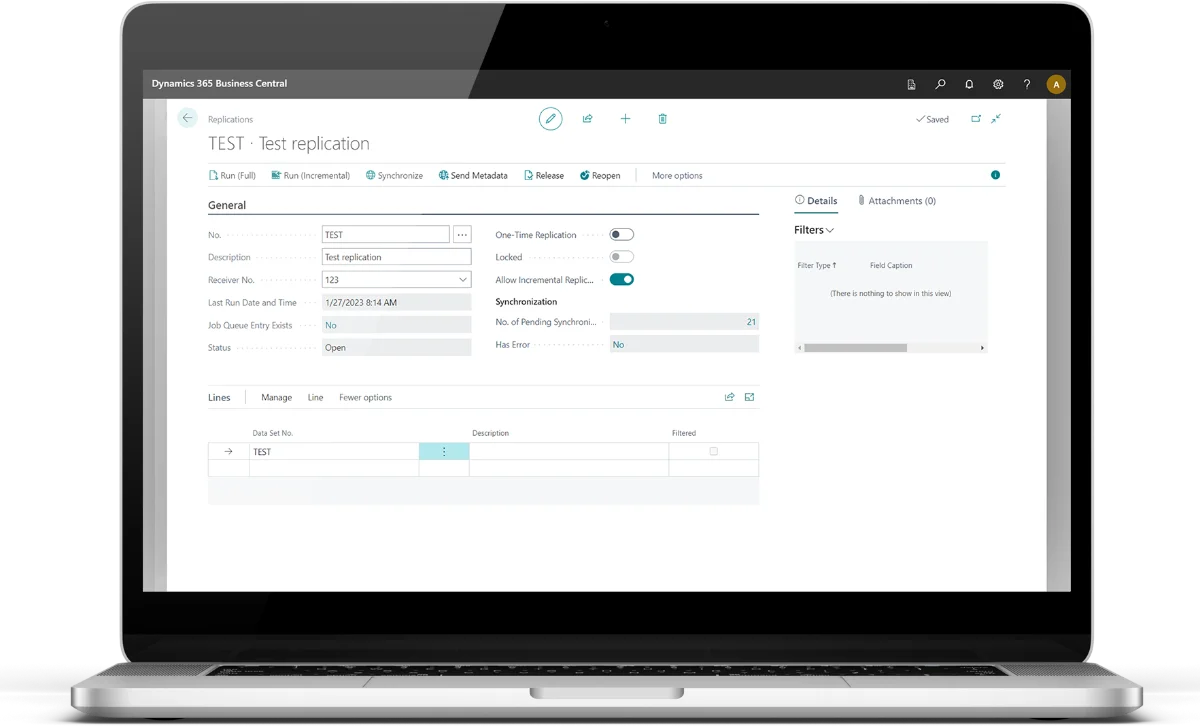Create a new record with the plus icon

pos(625,119)
